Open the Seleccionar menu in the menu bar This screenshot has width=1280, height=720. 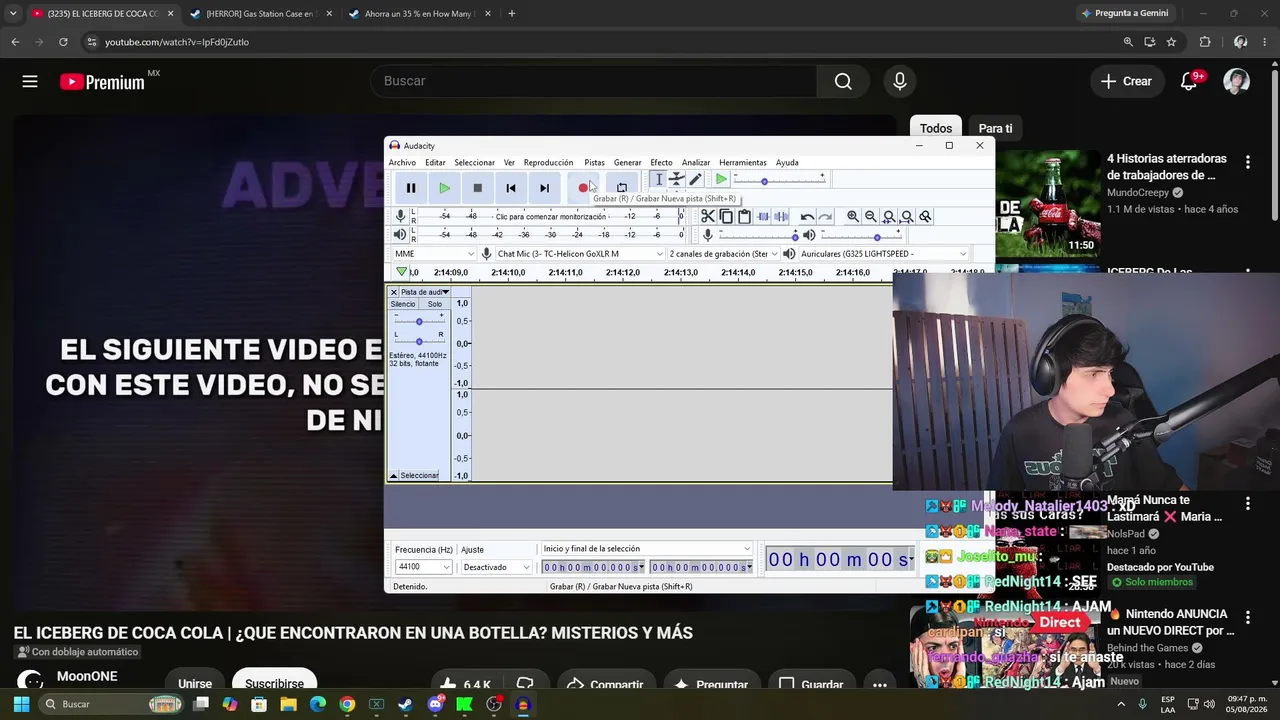(x=474, y=162)
